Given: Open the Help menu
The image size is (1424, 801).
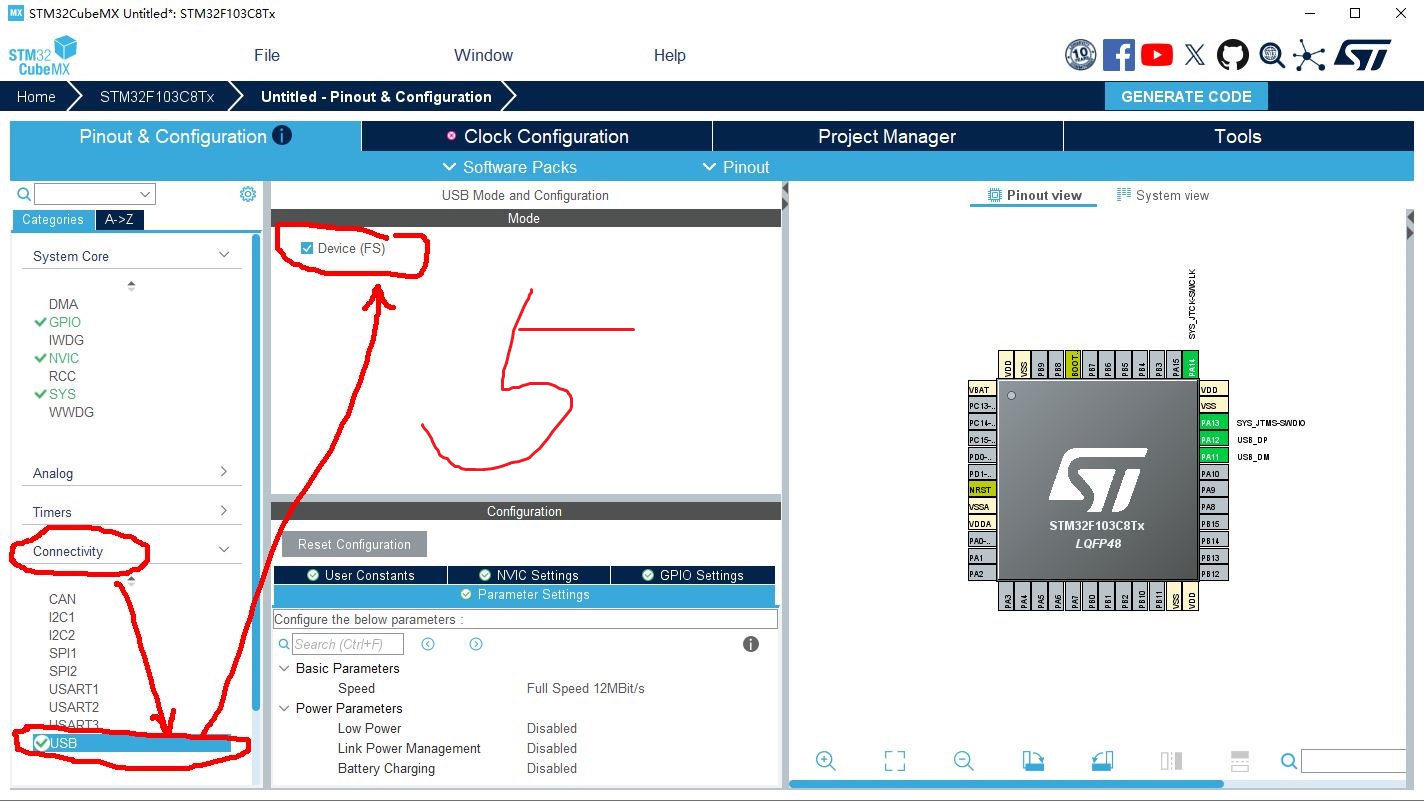Looking at the screenshot, I should (x=669, y=55).
